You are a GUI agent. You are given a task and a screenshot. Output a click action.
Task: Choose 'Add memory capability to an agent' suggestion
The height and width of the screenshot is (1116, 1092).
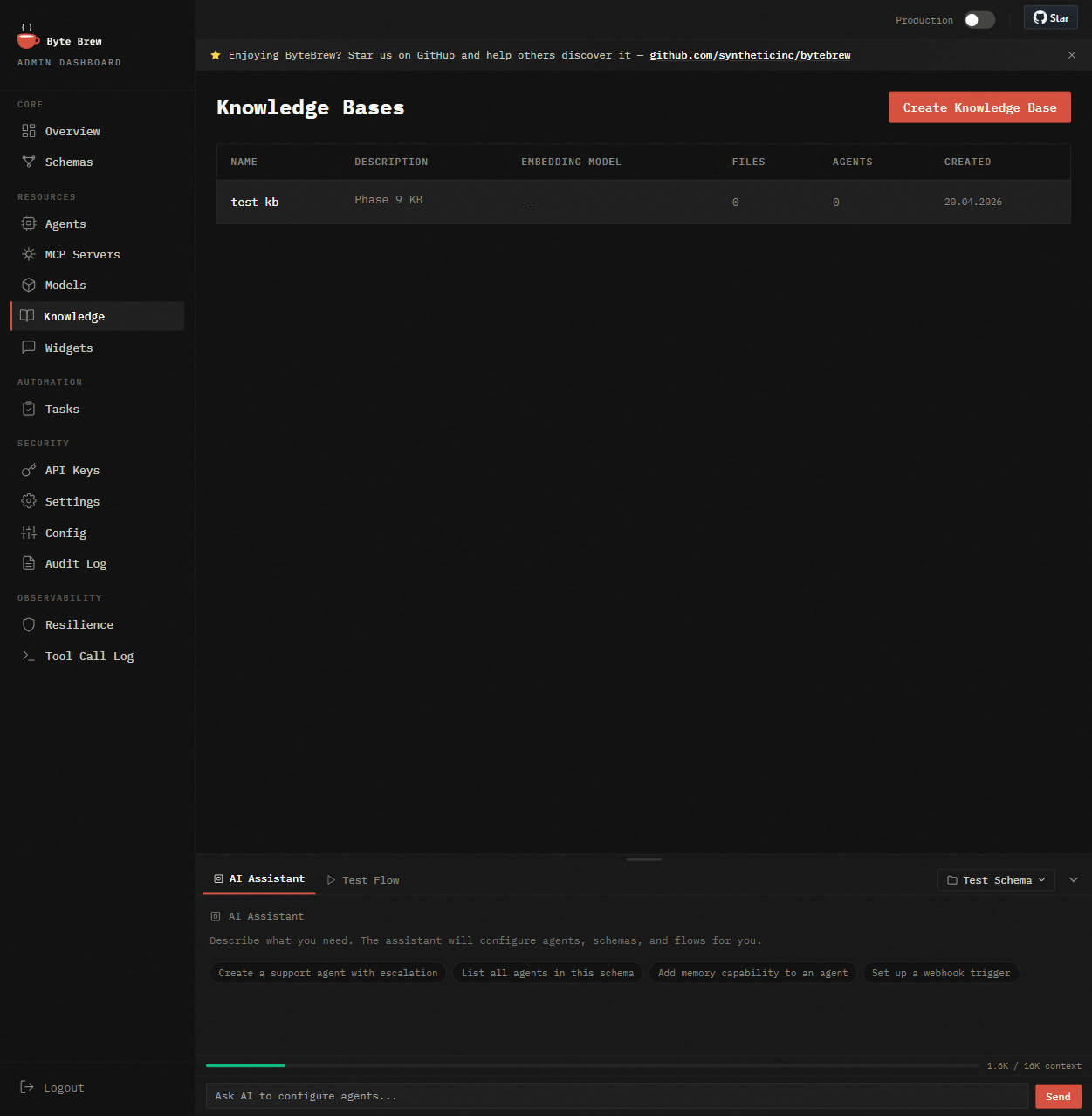point(752,973)
